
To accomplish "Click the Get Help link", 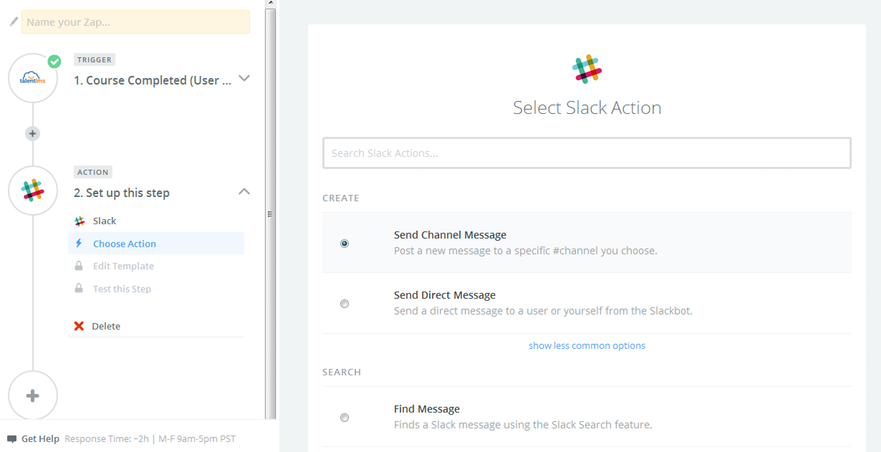I will tap(40, 439).
